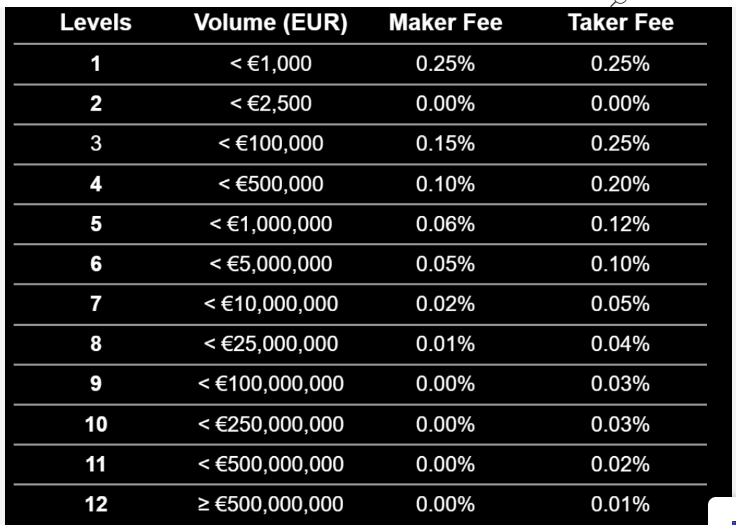Click the < €250,000,000 volume cell
The height and width of the screenshot is (525, 736).
pos(271,425)
